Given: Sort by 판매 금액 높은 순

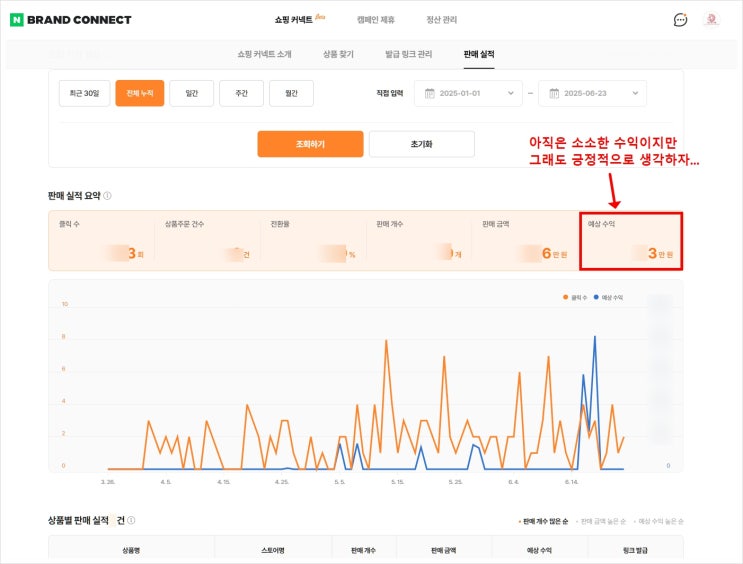Looking at the screenshot, I should coord(603,521).
